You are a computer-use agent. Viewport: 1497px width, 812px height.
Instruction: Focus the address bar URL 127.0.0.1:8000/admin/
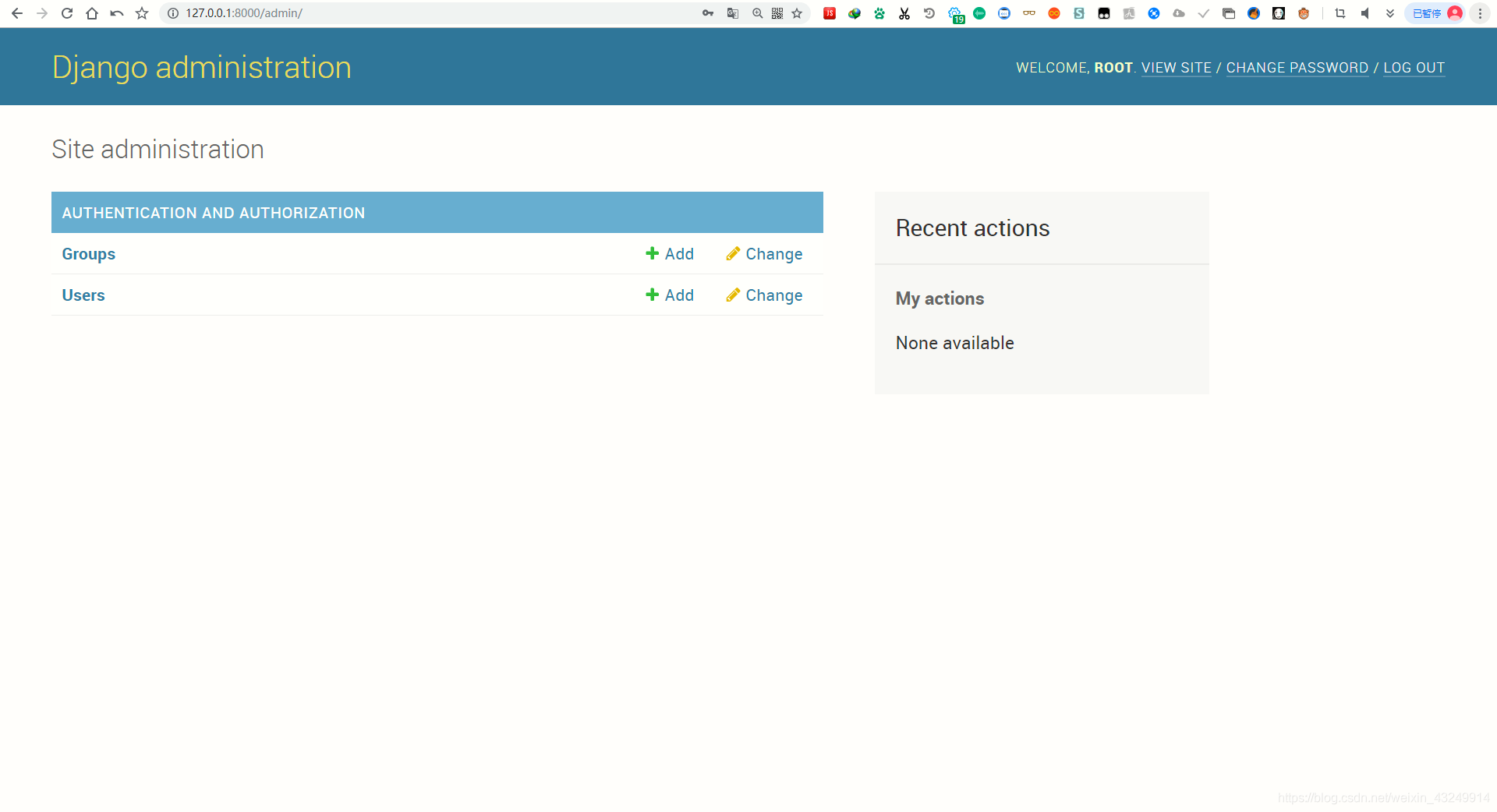(244, 13)
